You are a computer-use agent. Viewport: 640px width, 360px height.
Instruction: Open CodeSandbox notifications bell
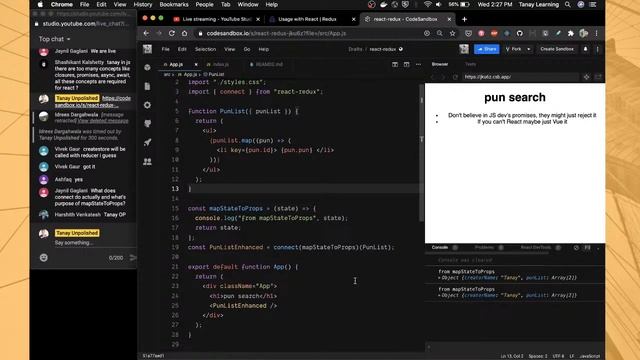click(x=585, y=49)
